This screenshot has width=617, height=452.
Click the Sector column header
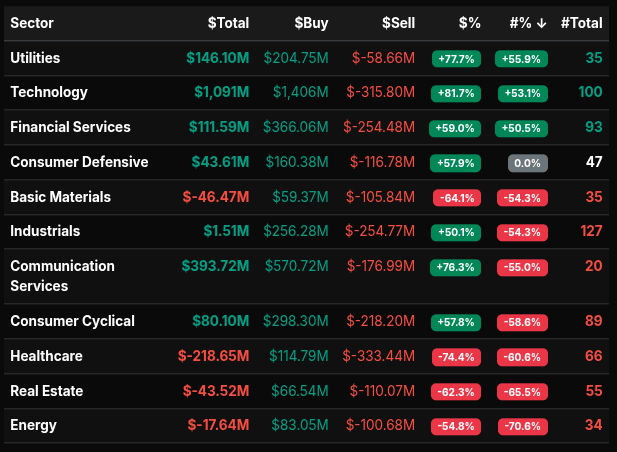tap(32, 22)
